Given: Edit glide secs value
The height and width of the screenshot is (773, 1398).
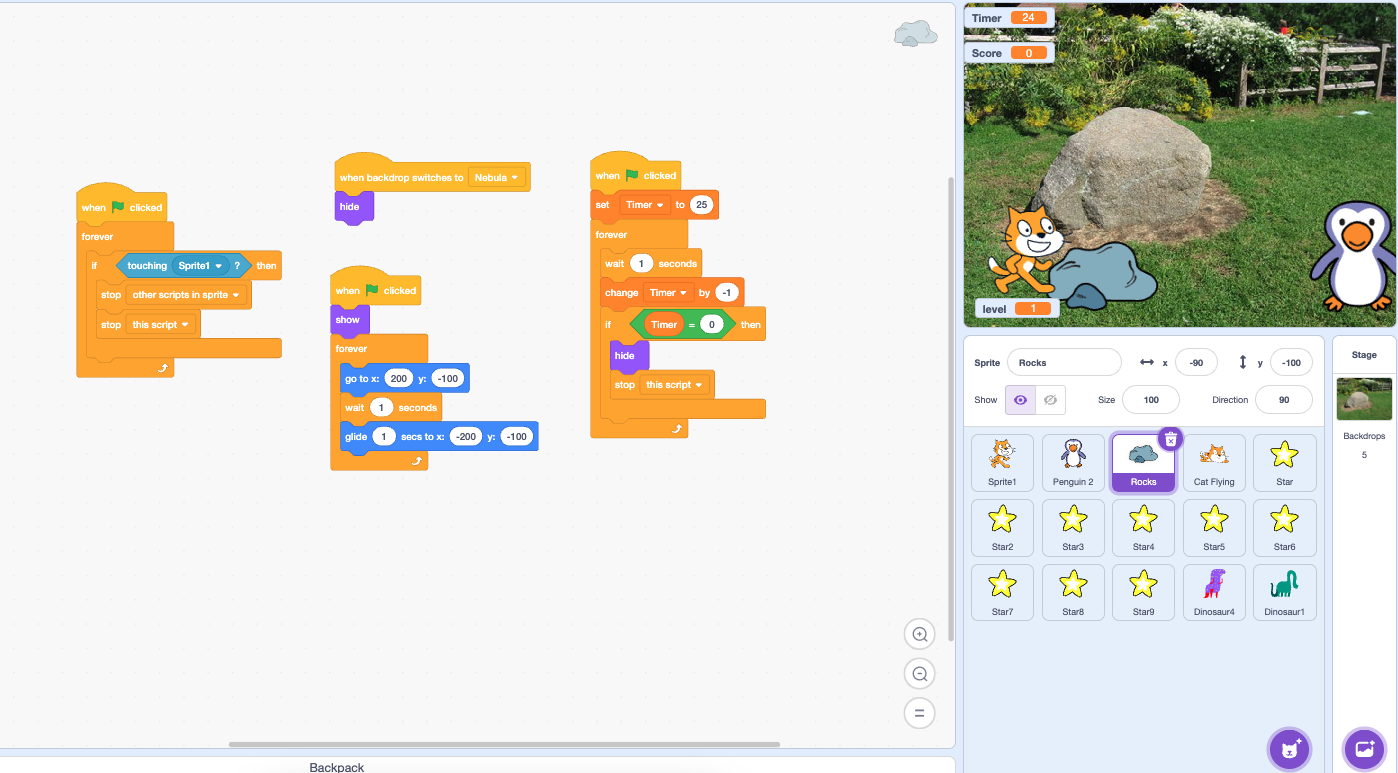Looking at the screenshot, I should pyautogui.click(x=383, y=437).
